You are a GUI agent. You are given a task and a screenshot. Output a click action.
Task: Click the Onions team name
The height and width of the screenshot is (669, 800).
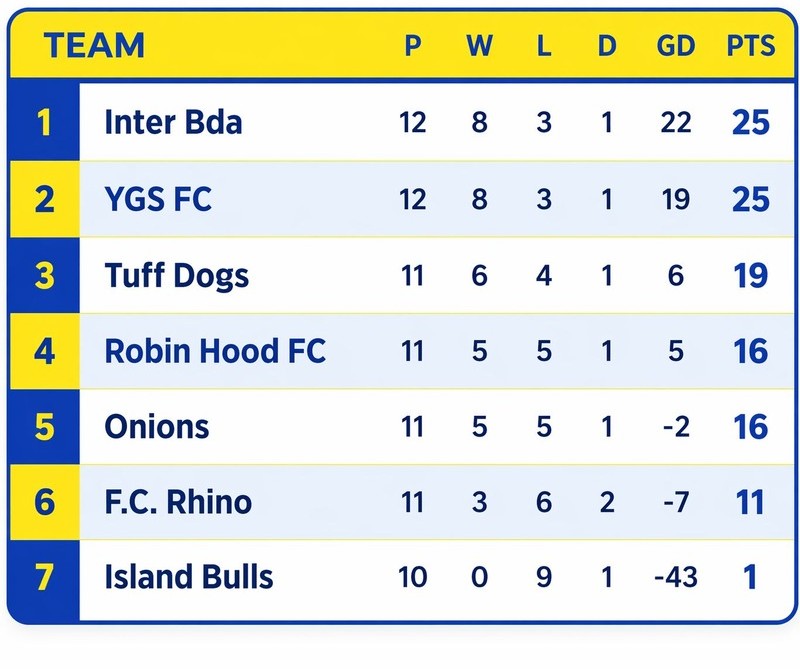click(x=157, y=427)
